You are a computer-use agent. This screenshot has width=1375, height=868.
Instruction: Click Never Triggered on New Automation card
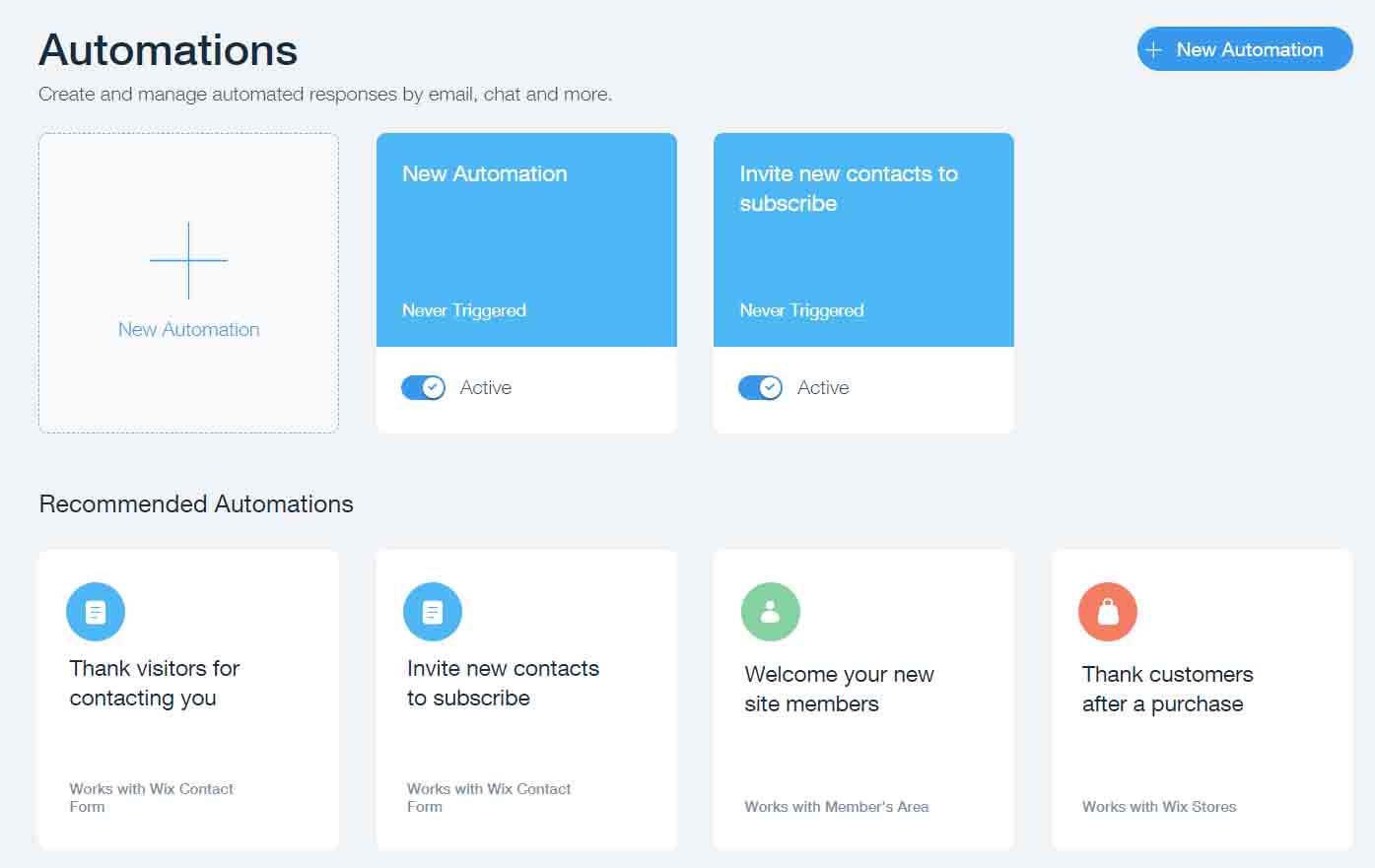(464, 310)
